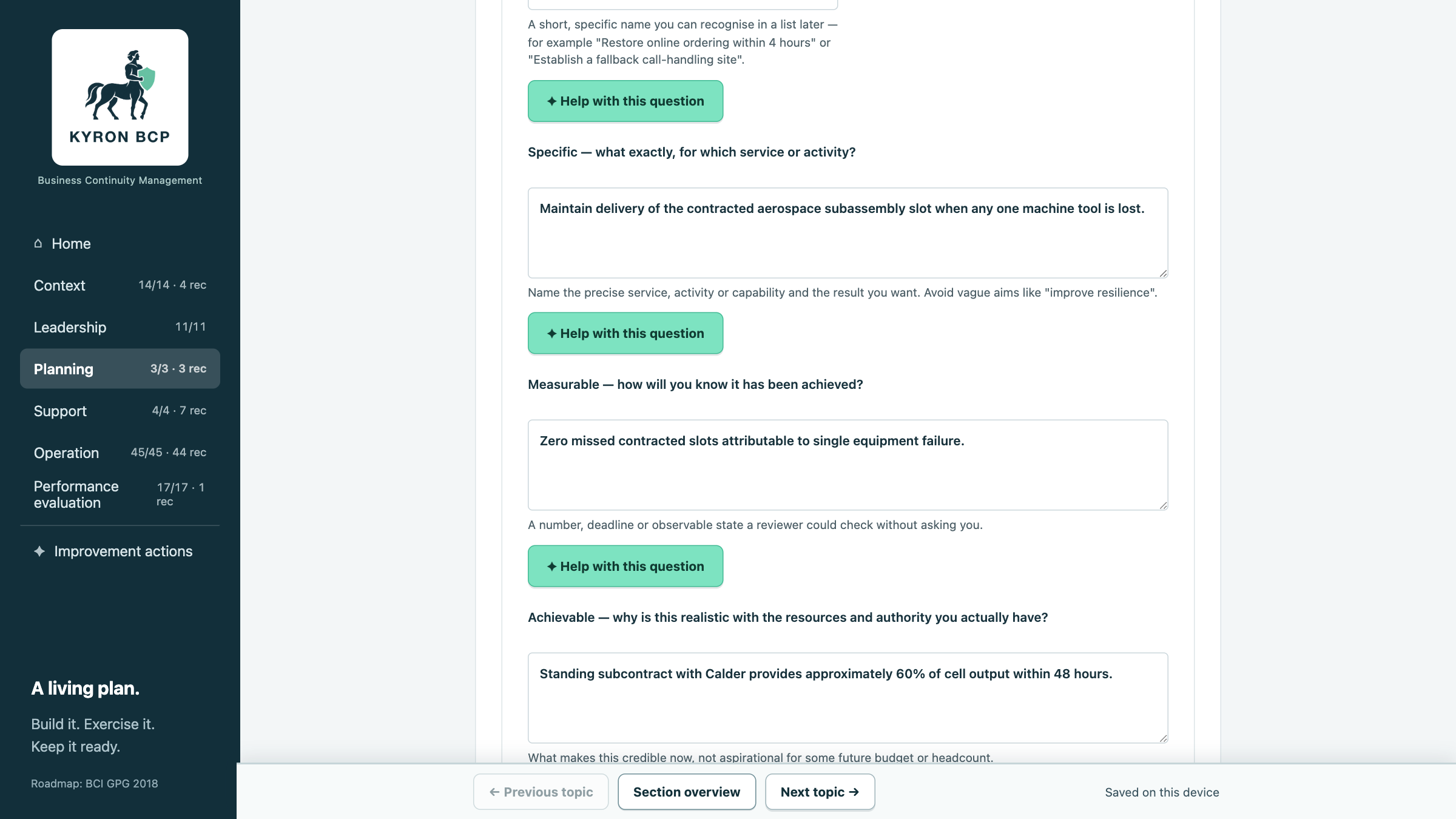Click the 'Measurable — how will you know' label
This screenshot has height=819, width=1456.
695,385
